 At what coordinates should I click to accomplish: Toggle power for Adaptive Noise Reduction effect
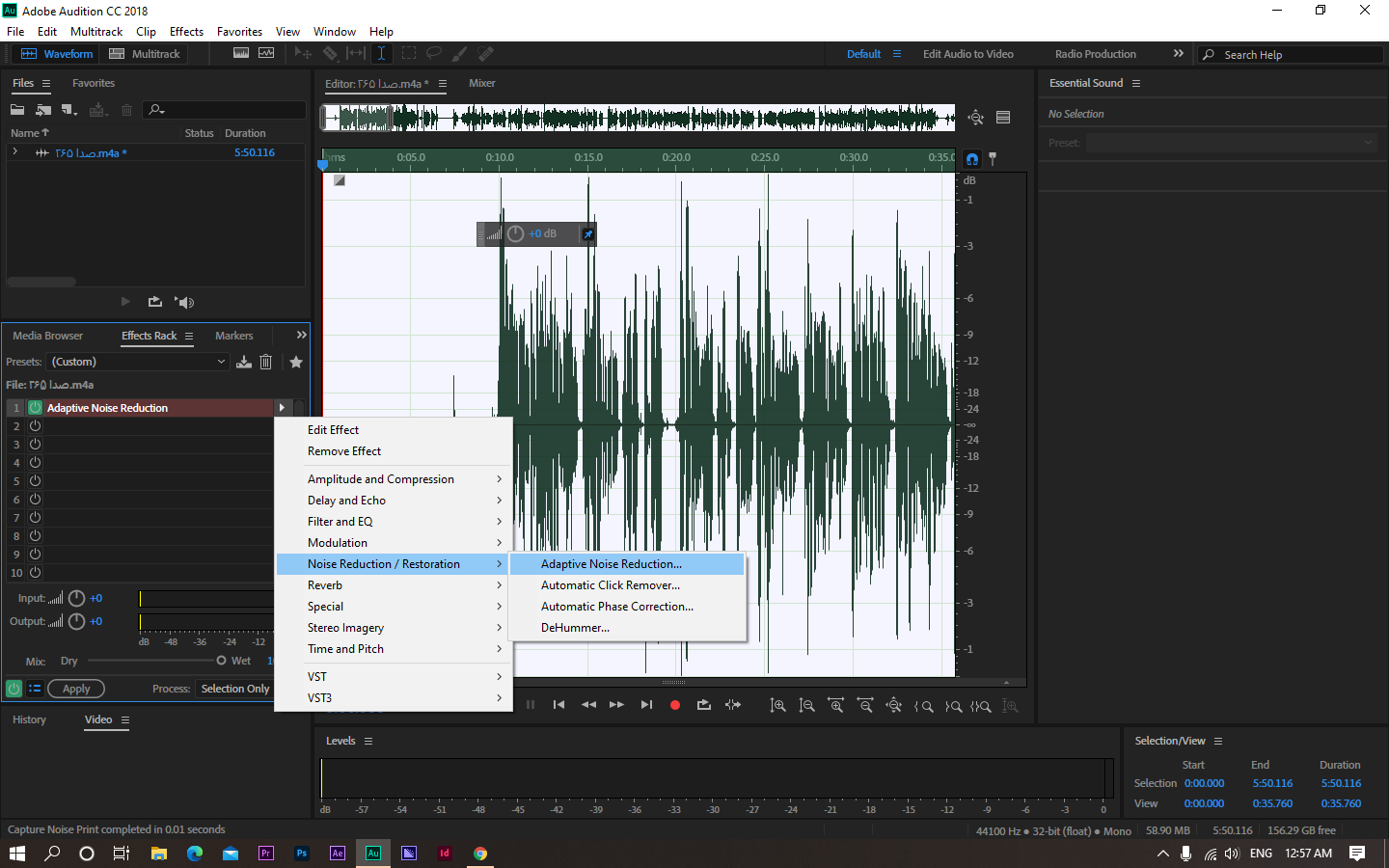click(x=35, y=408)
